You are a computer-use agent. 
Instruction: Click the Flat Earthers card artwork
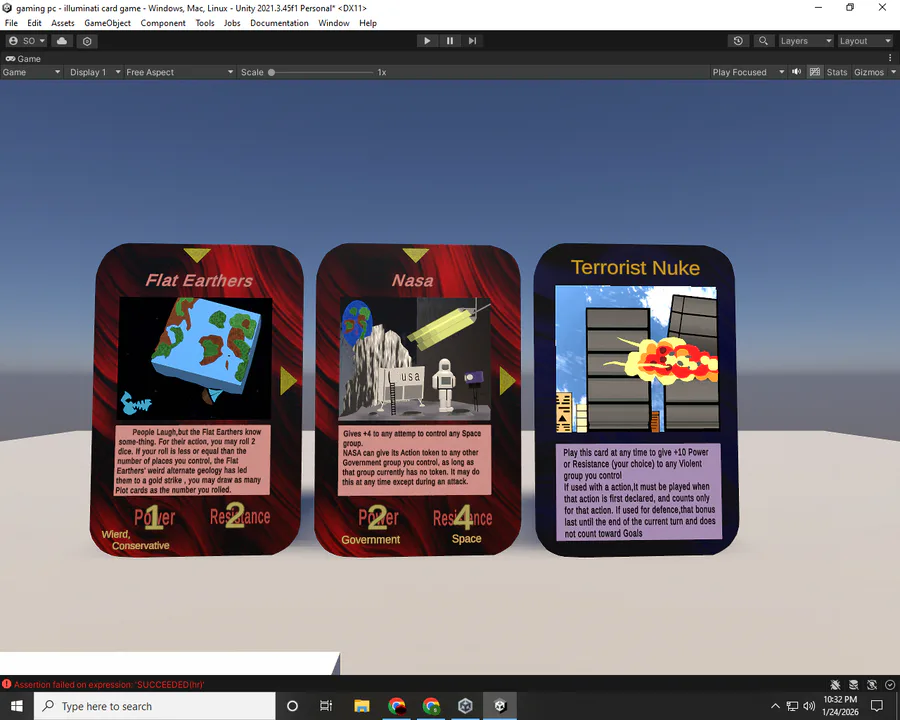click(x=195, y=358)
